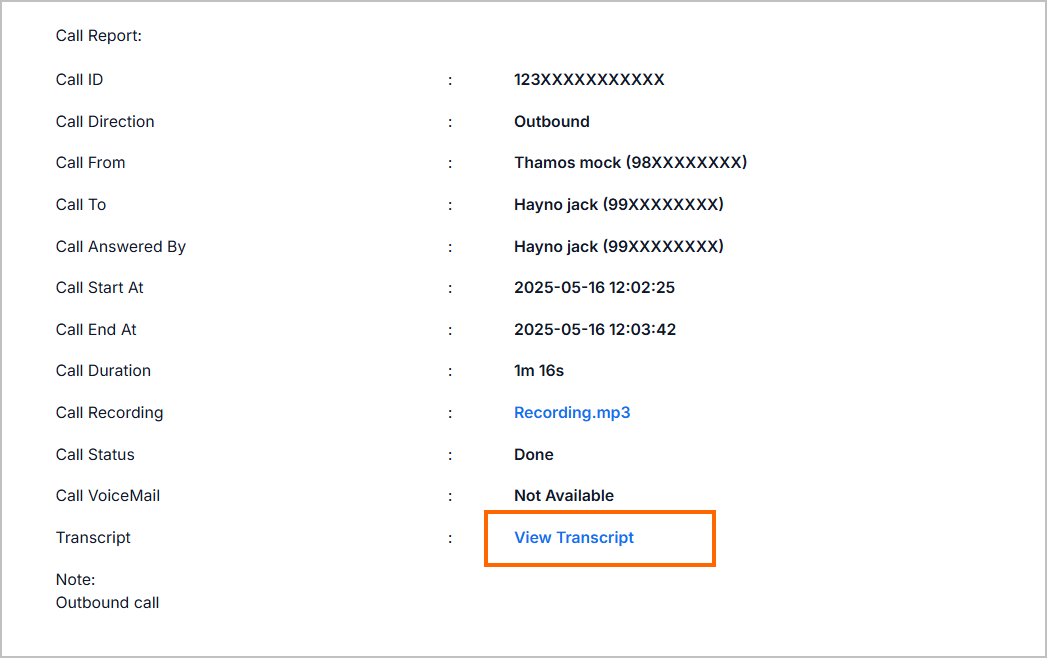Click the Call Status label

pos(95,455)
